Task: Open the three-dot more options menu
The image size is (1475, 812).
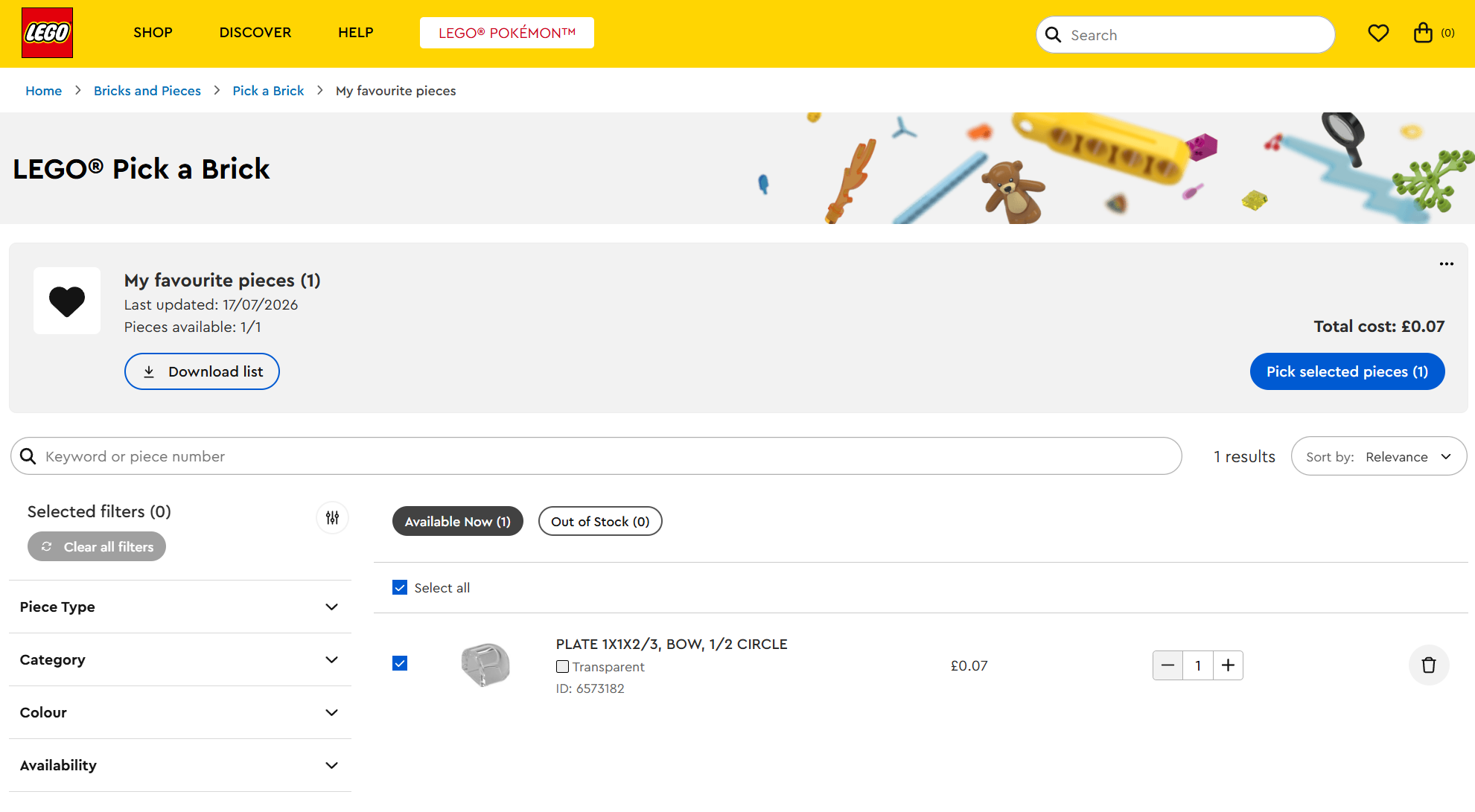Action: pos(1447,263)
